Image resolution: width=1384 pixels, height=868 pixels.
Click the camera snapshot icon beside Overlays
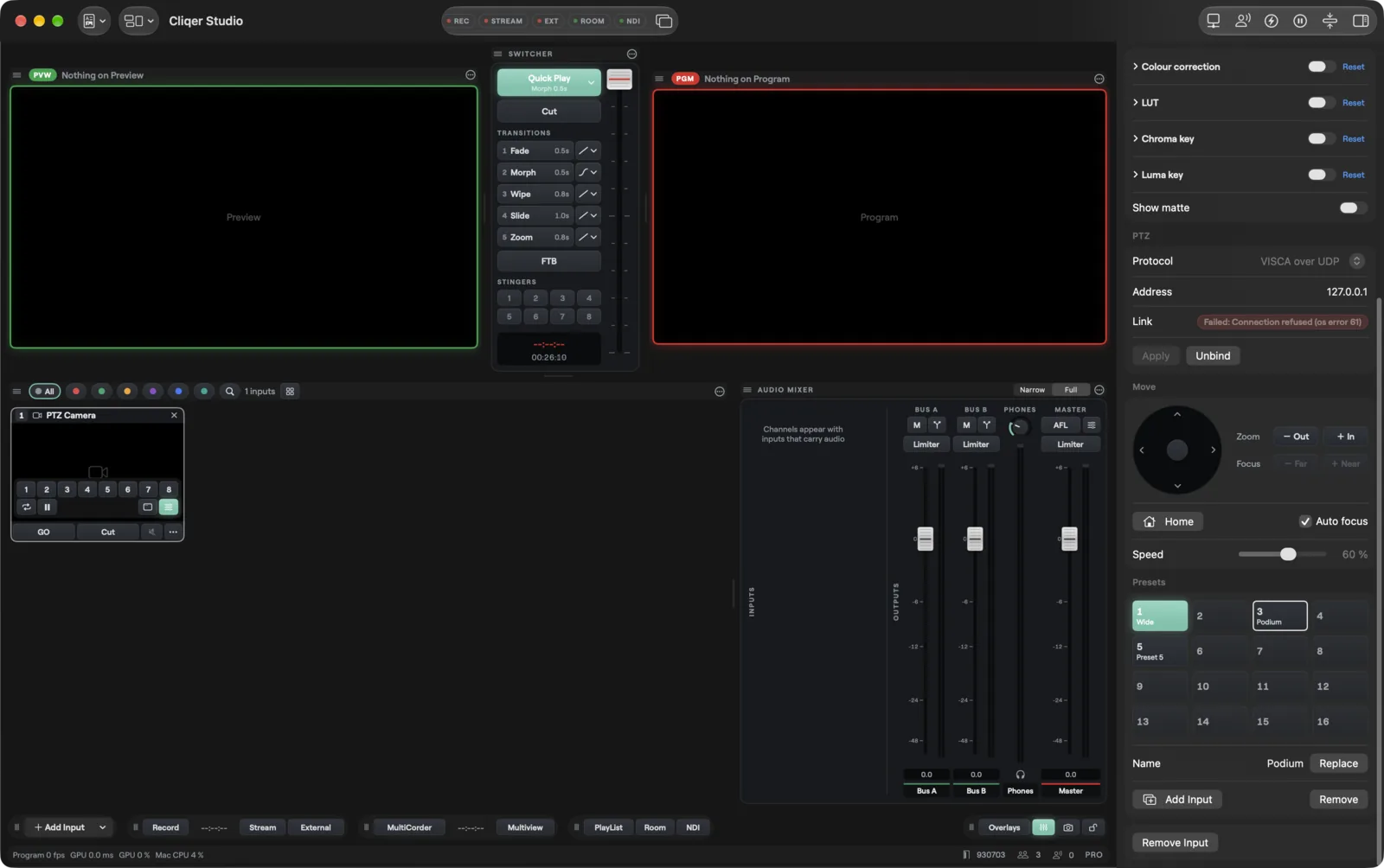coord(1068,828)
